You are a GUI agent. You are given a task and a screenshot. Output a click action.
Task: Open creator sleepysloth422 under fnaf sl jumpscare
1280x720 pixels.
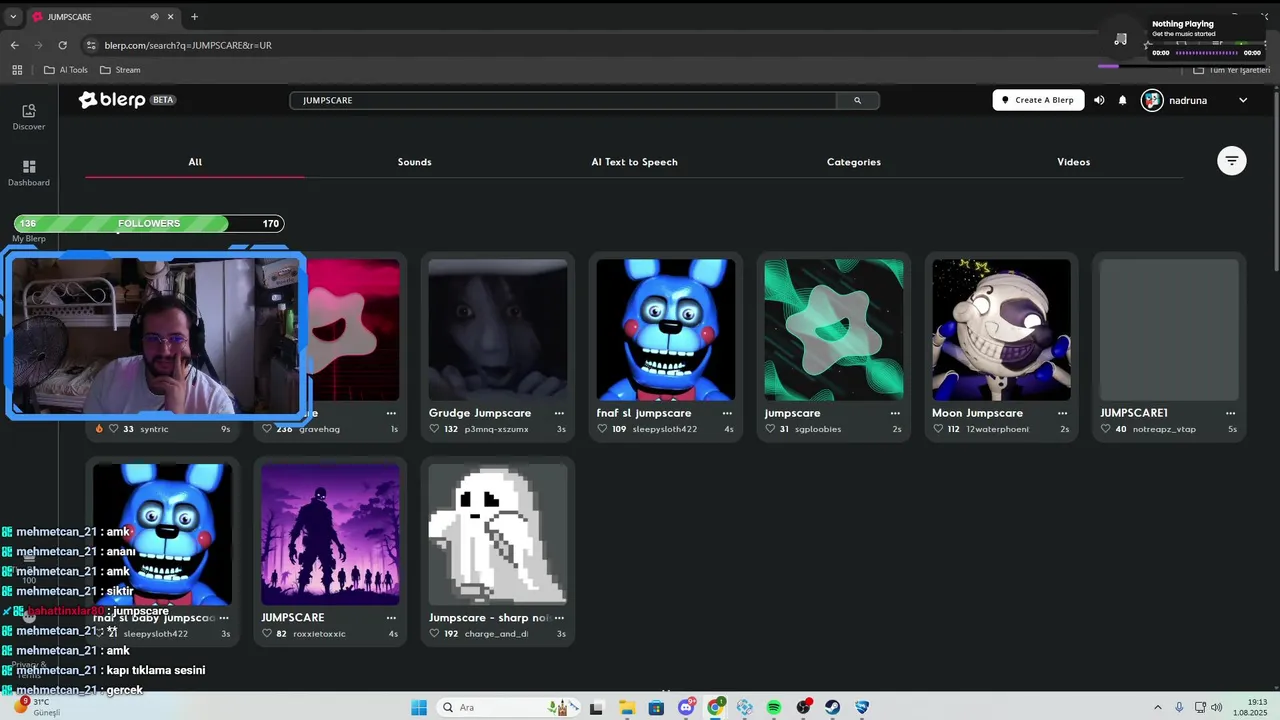pyautogui.click(x=664, y=429)
